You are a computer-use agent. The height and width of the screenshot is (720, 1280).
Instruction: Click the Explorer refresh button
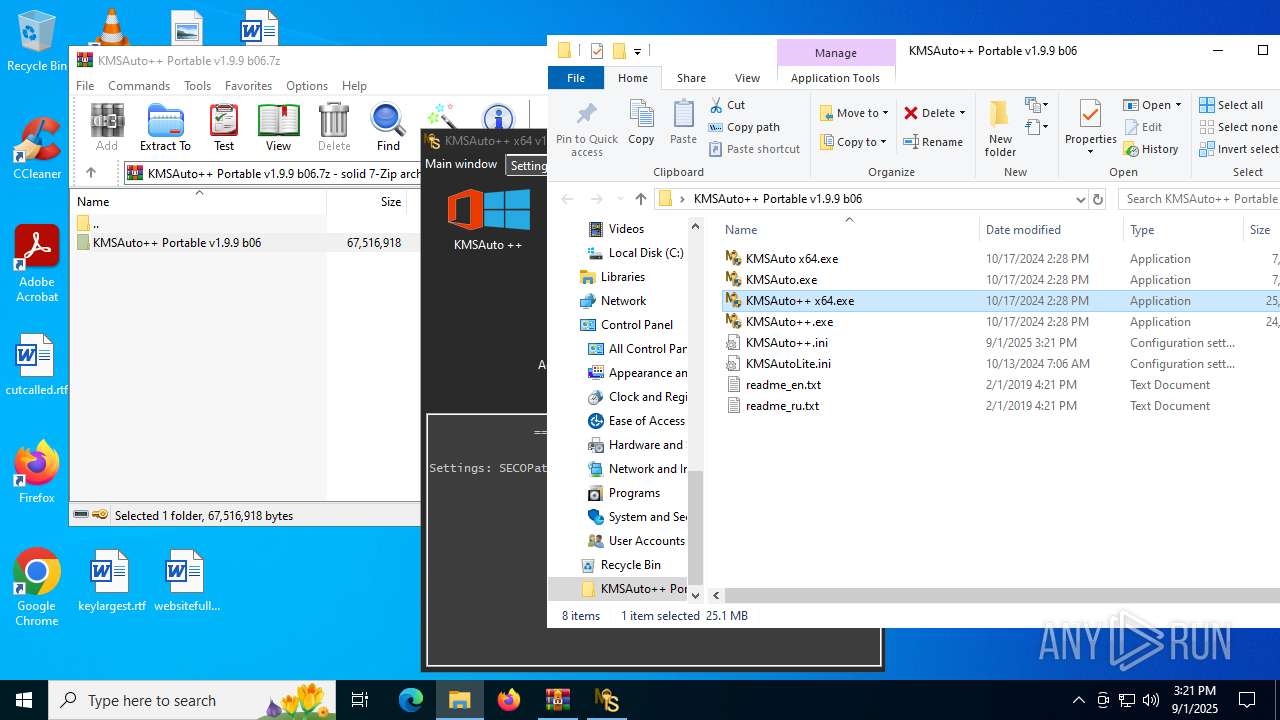pos(1098,199)
